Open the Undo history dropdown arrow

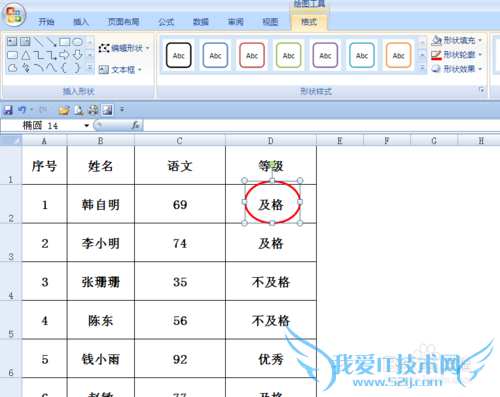[32, 110]
